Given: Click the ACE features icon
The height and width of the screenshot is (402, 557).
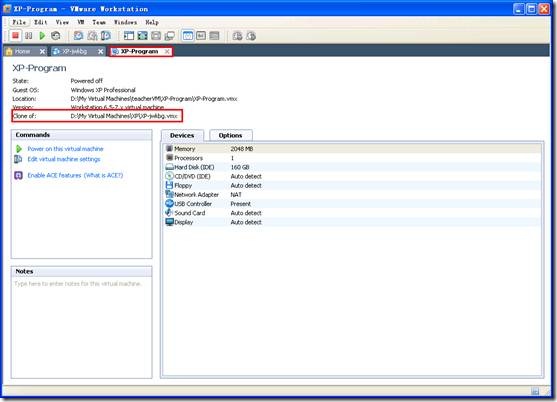Looking at the screenshot, I should click(x=18, y=175).
